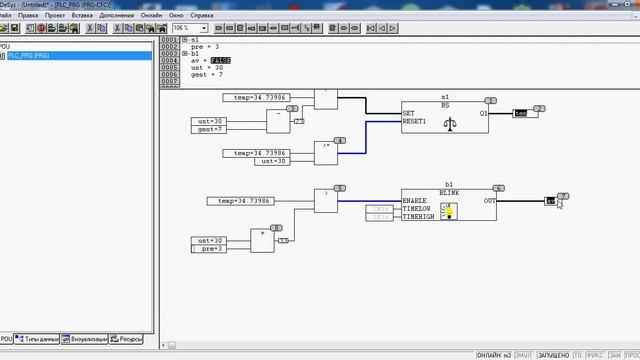Switch to the POU tab
Image resolution: width=640 pixels, height=360 pixels.
(x=6, y=339)
